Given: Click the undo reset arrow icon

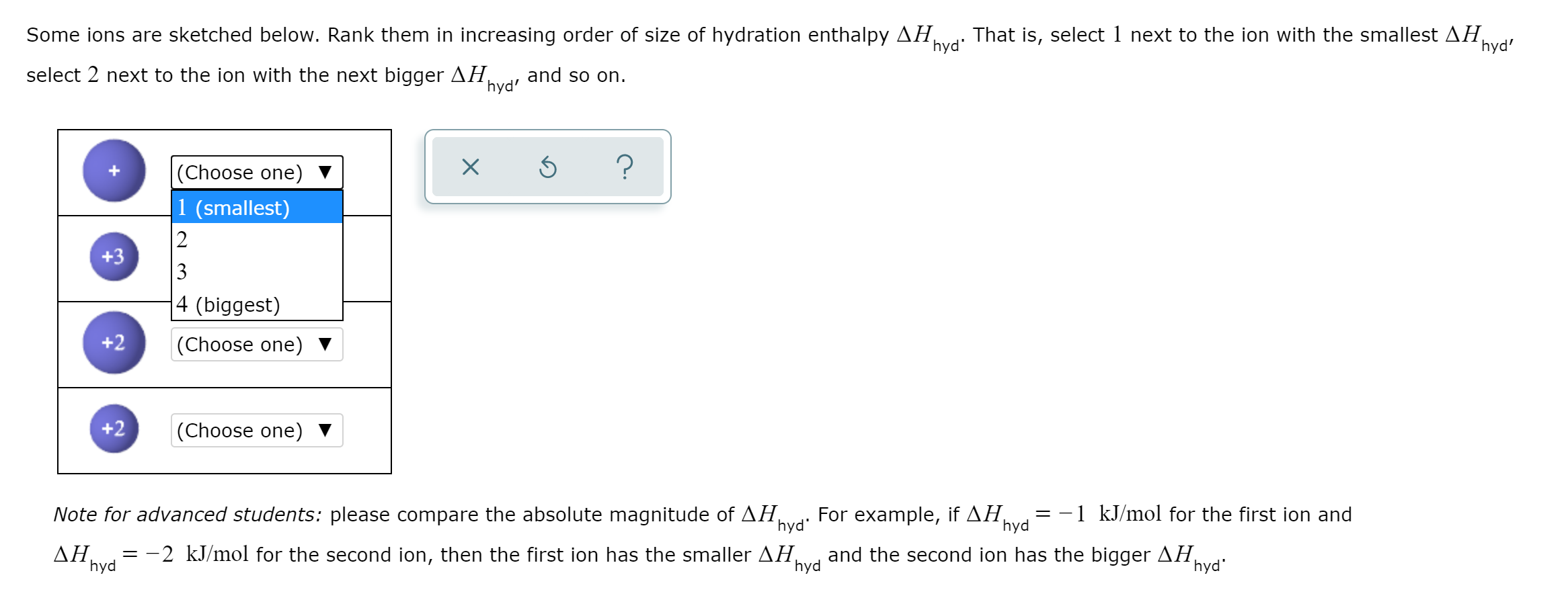Looking at the screenshot, I should pos(548,167).
